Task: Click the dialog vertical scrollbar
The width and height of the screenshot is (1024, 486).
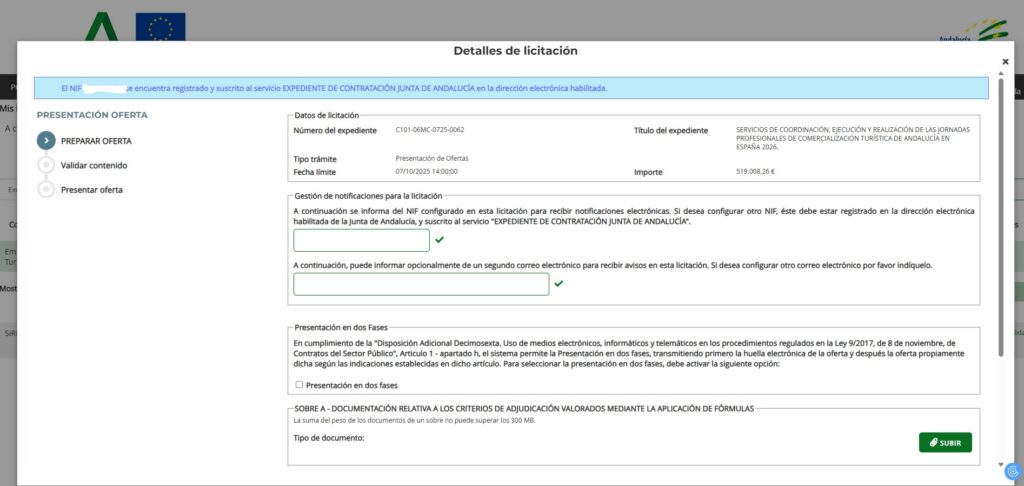Action: tap(1000, 218)
